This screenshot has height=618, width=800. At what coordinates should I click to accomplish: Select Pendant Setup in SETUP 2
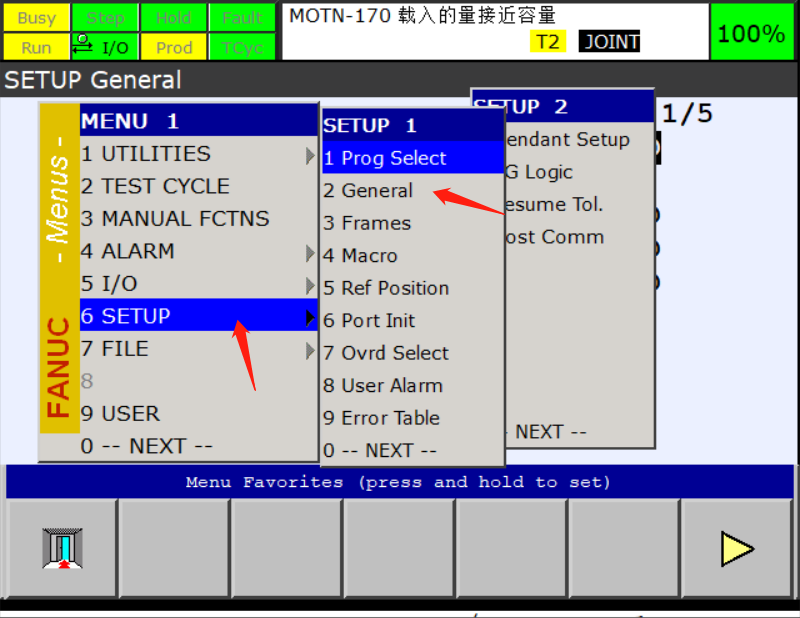pos(579,139)
